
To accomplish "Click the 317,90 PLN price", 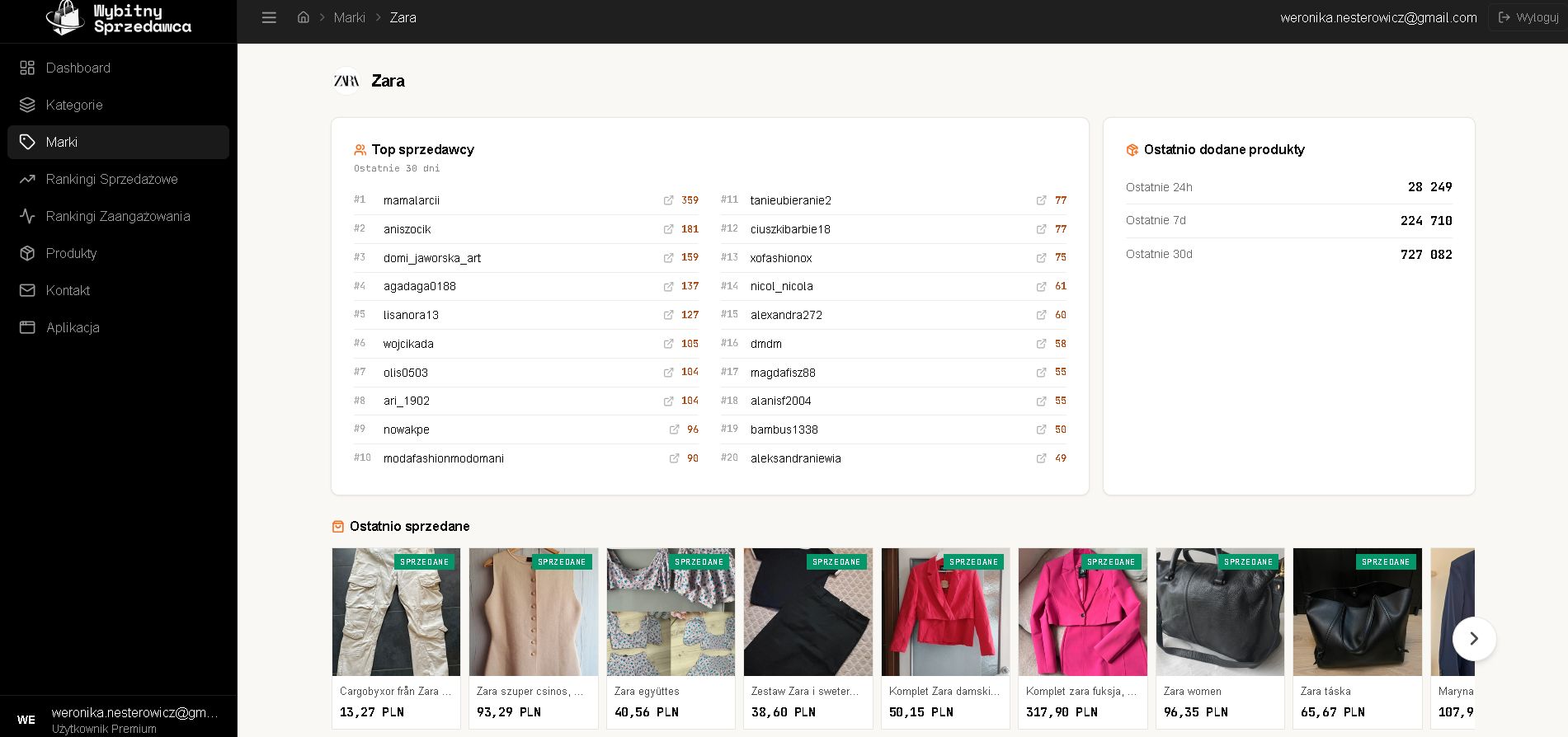I will [x=1062, y=712].
